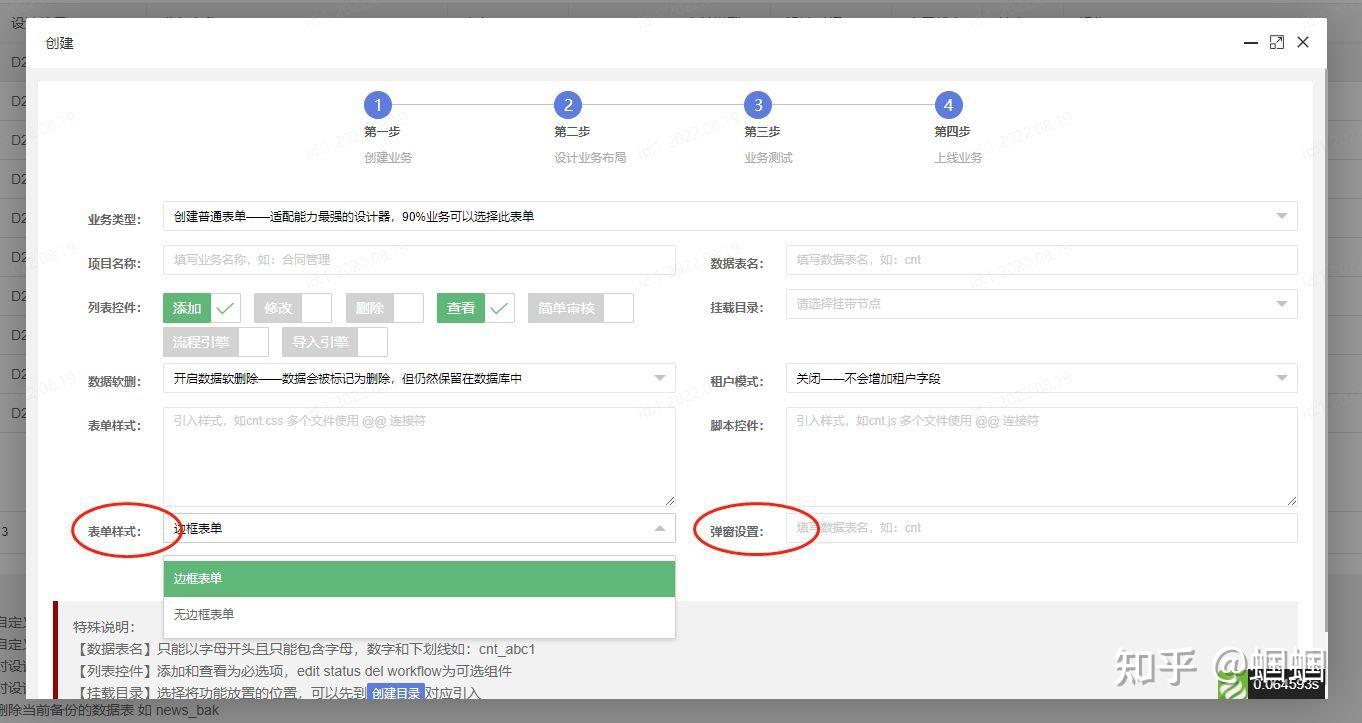Click the 创建目录 button in the notes
This screenshot has height=723, width=1362.
[396, 691]
